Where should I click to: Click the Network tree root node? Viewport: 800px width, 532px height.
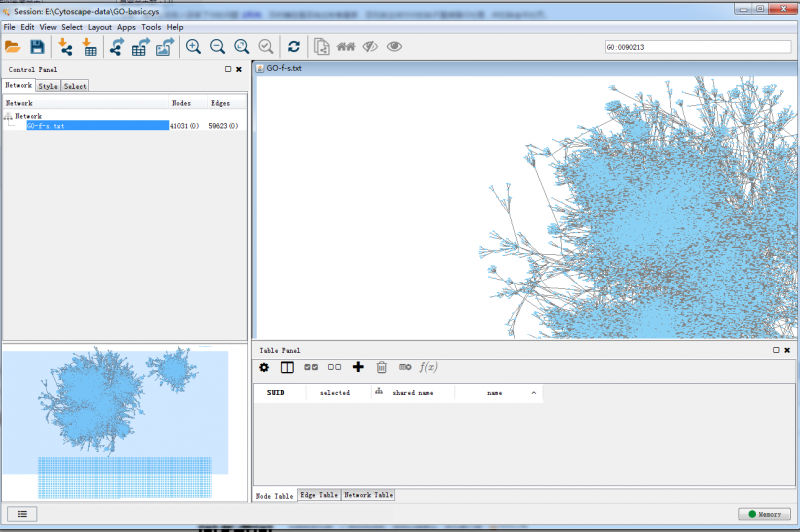pos(28,116)
